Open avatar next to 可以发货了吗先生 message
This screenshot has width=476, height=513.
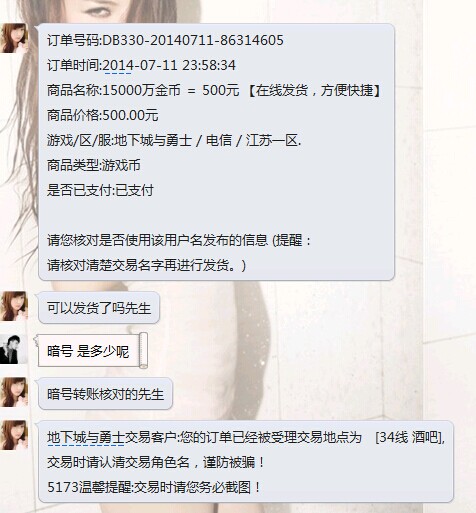coord(14,306)
